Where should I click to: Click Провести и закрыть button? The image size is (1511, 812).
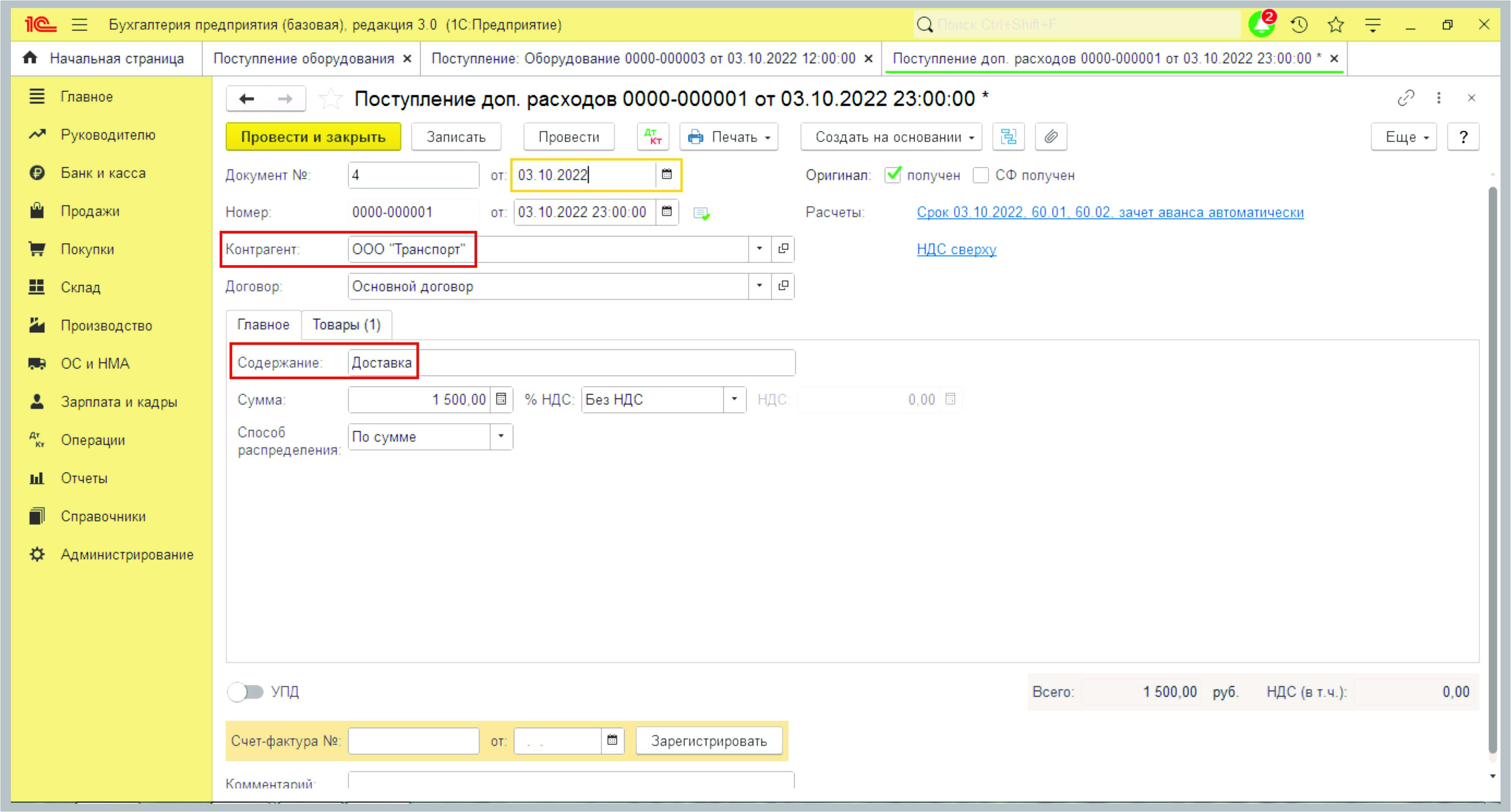313,136
